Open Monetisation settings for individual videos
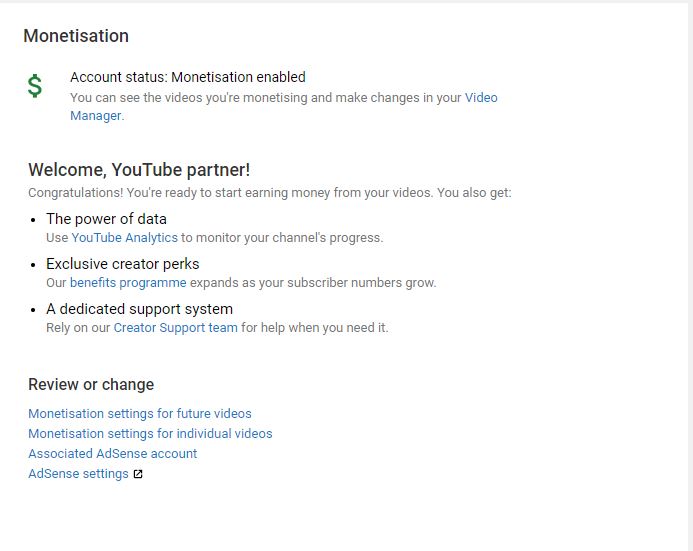Viewport: 693px width, 551px height. point(150,433)
